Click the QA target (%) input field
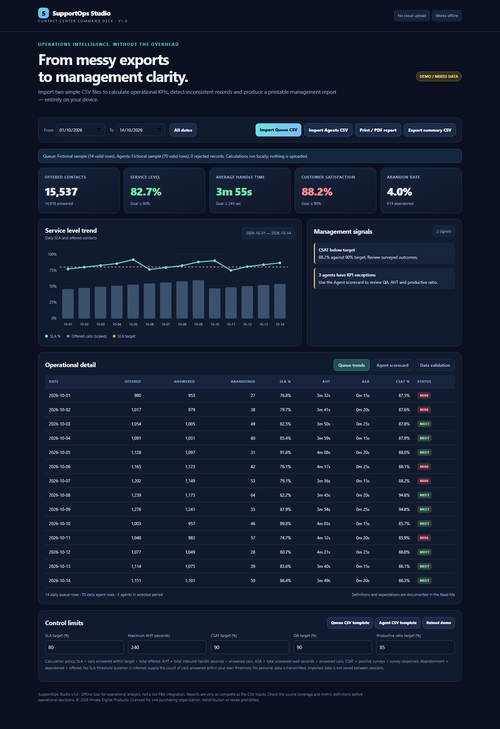The height and width of the screenshot is (729, 500). coord(333,647)
